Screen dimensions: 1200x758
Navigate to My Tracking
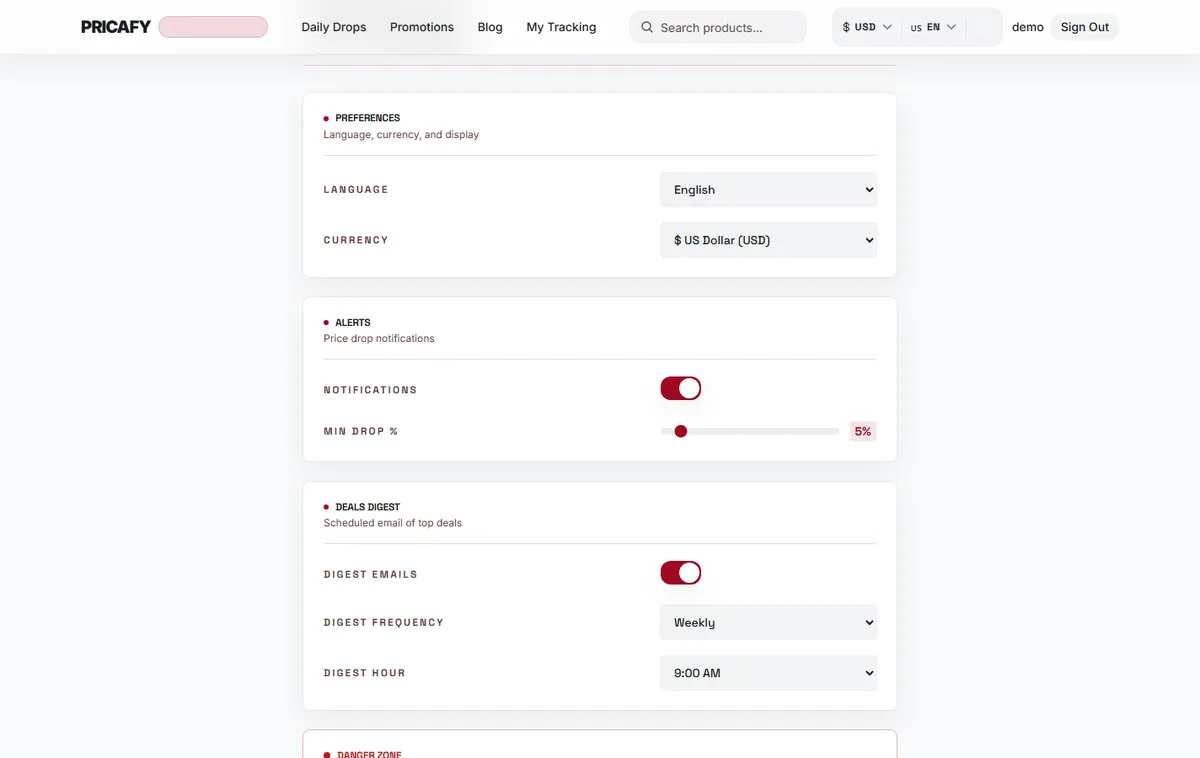561,27
